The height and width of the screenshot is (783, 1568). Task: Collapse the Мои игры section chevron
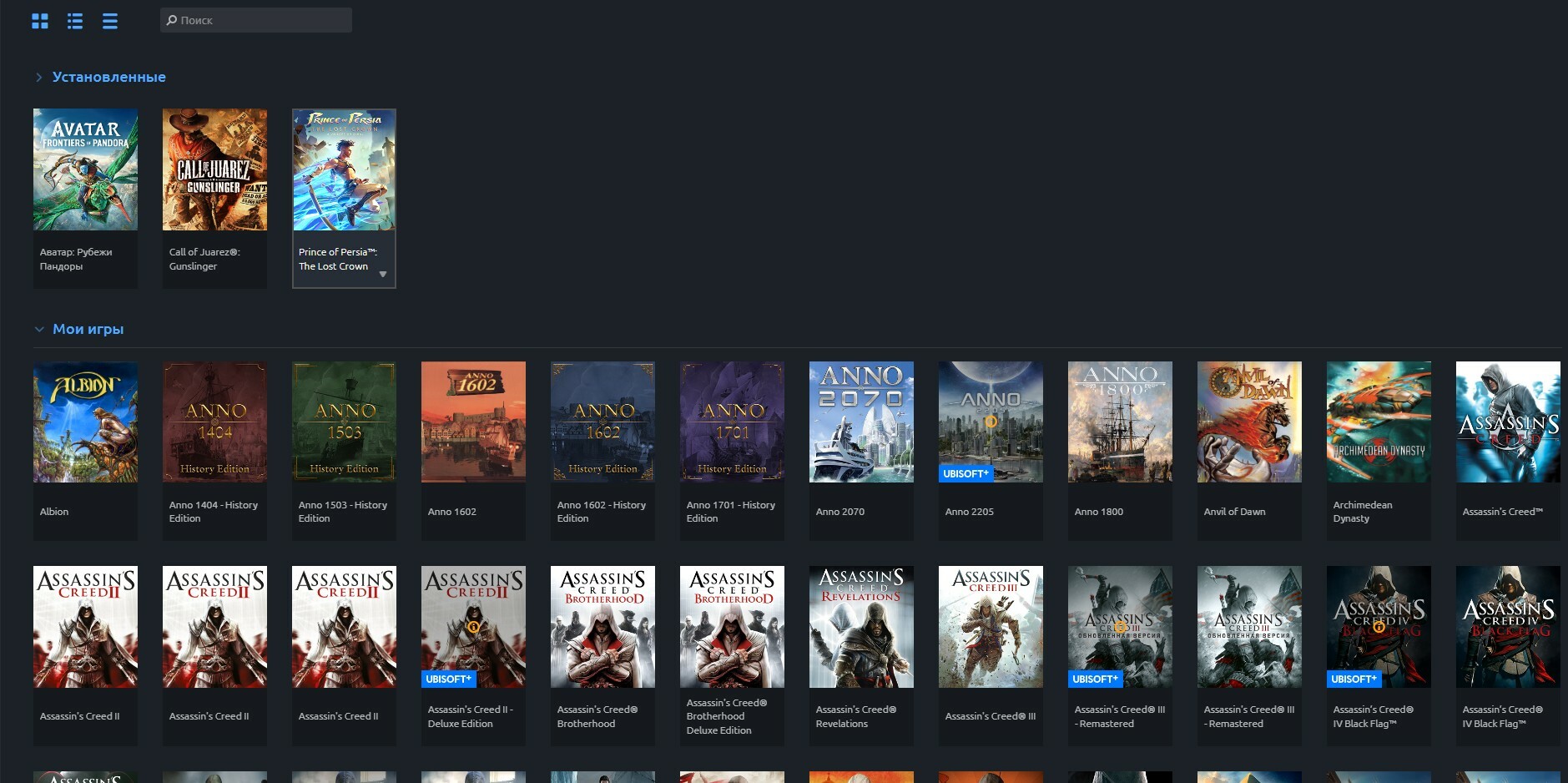pos(38,329)
